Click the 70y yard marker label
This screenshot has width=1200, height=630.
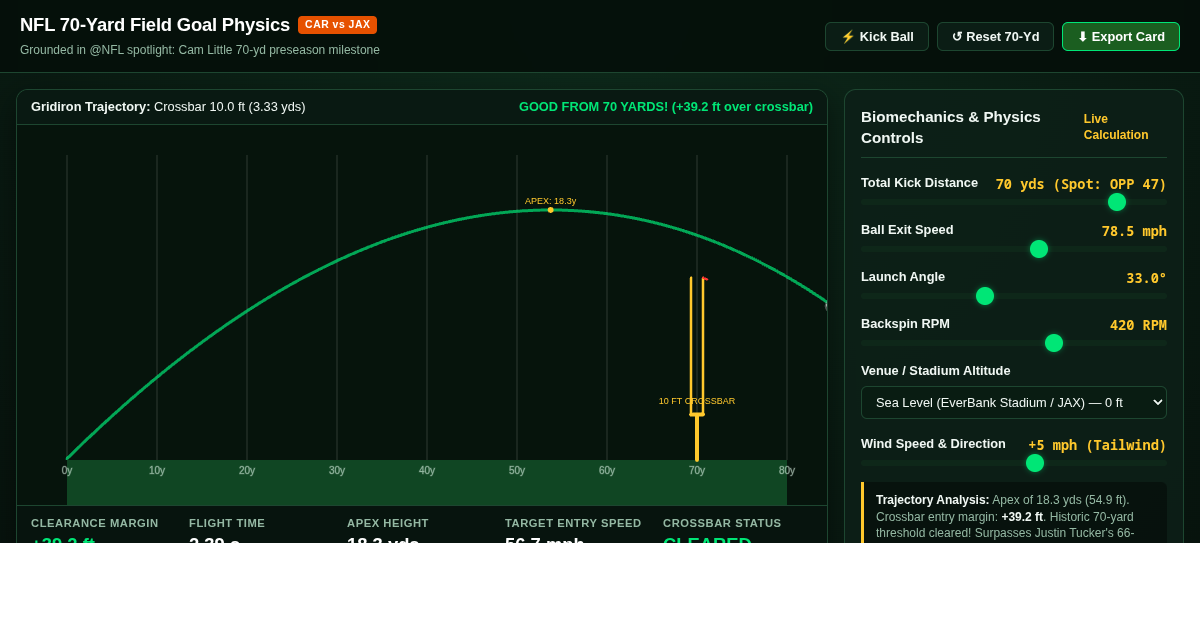697,470
